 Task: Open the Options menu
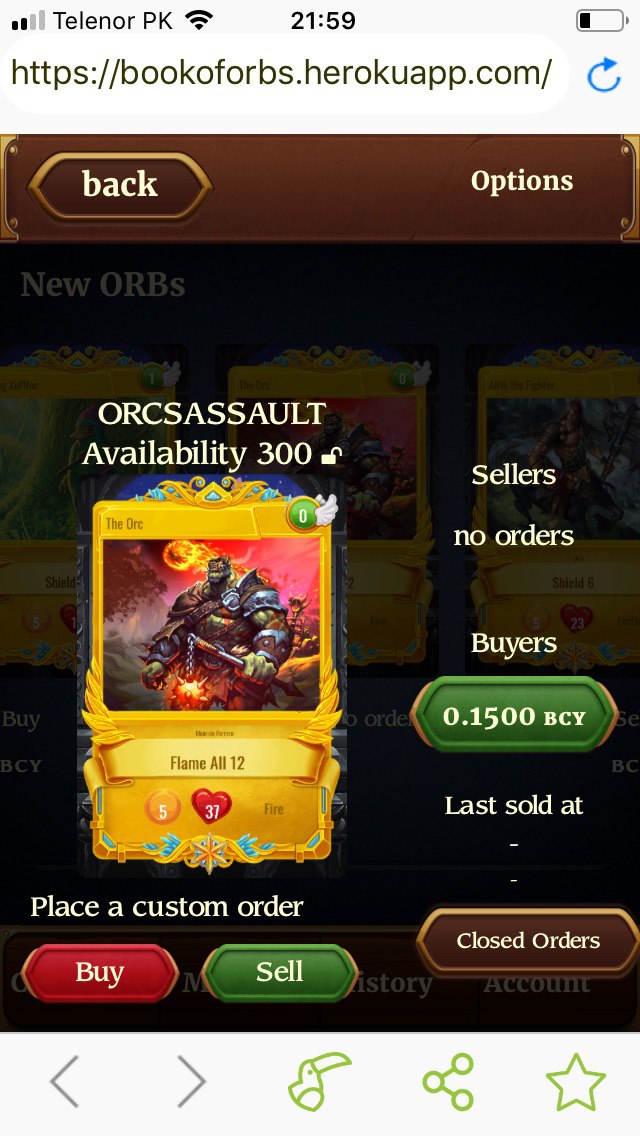click(522, 181)
